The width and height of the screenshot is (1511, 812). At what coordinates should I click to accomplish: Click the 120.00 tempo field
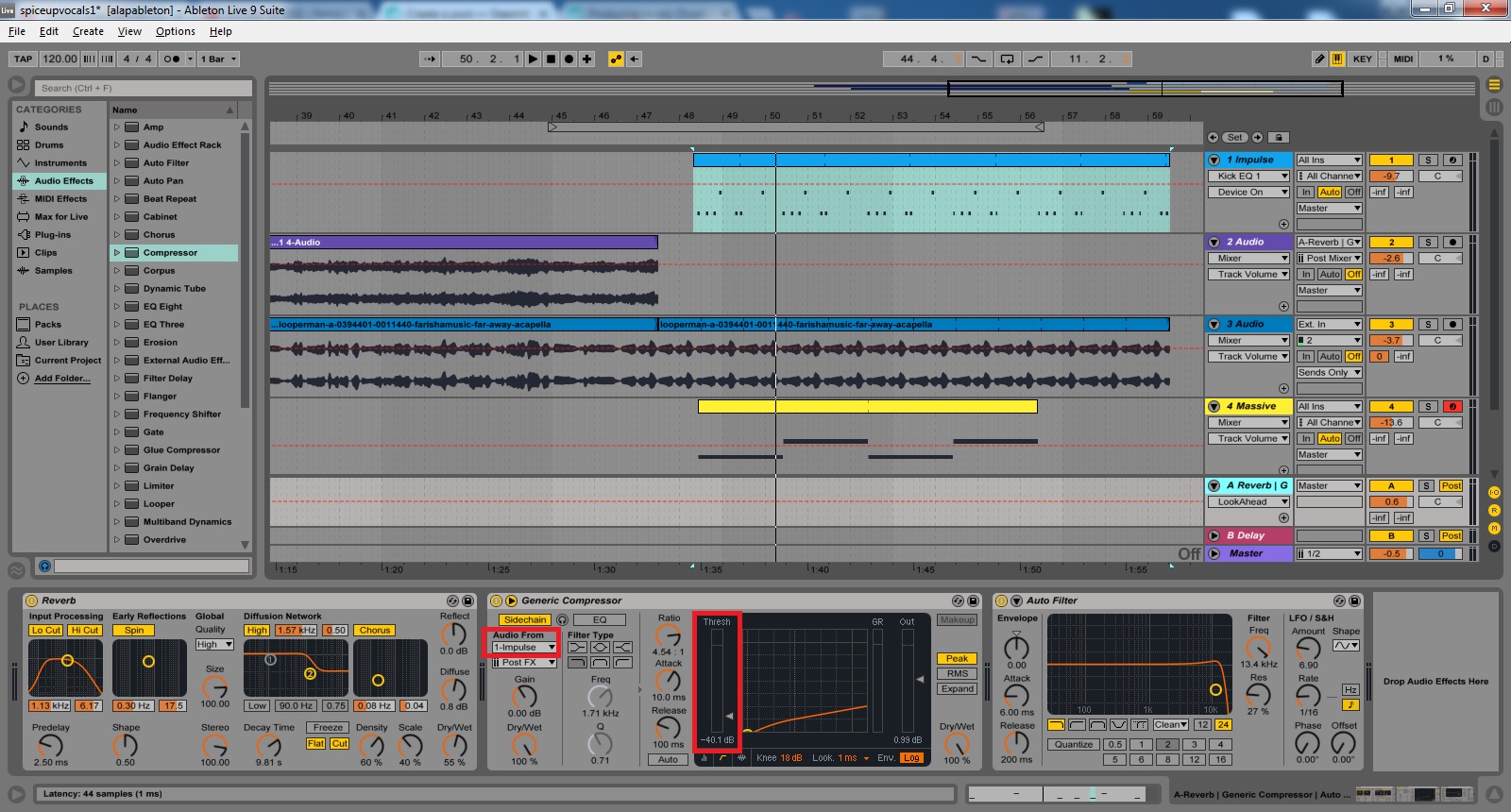coord(59,59)
